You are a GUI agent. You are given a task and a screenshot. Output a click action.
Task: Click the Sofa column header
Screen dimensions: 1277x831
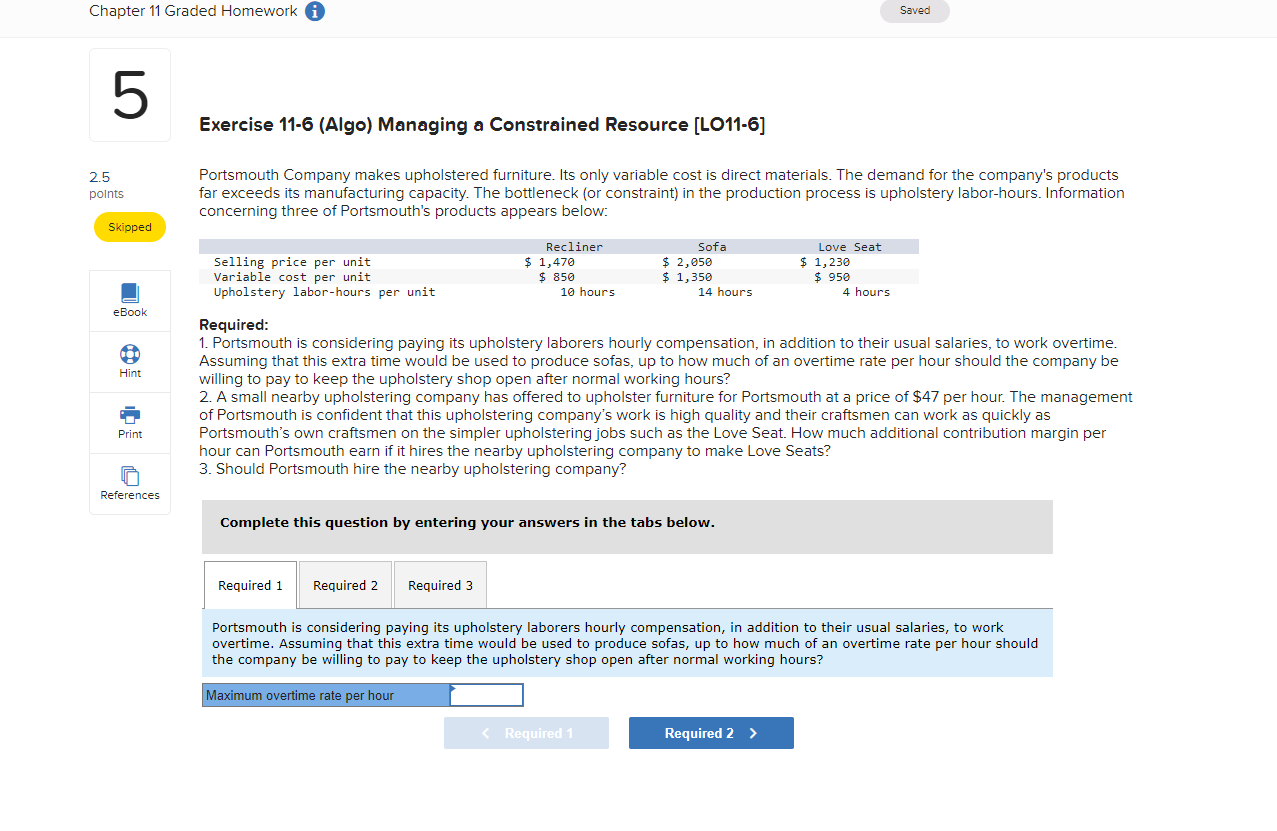click(712, 247)
